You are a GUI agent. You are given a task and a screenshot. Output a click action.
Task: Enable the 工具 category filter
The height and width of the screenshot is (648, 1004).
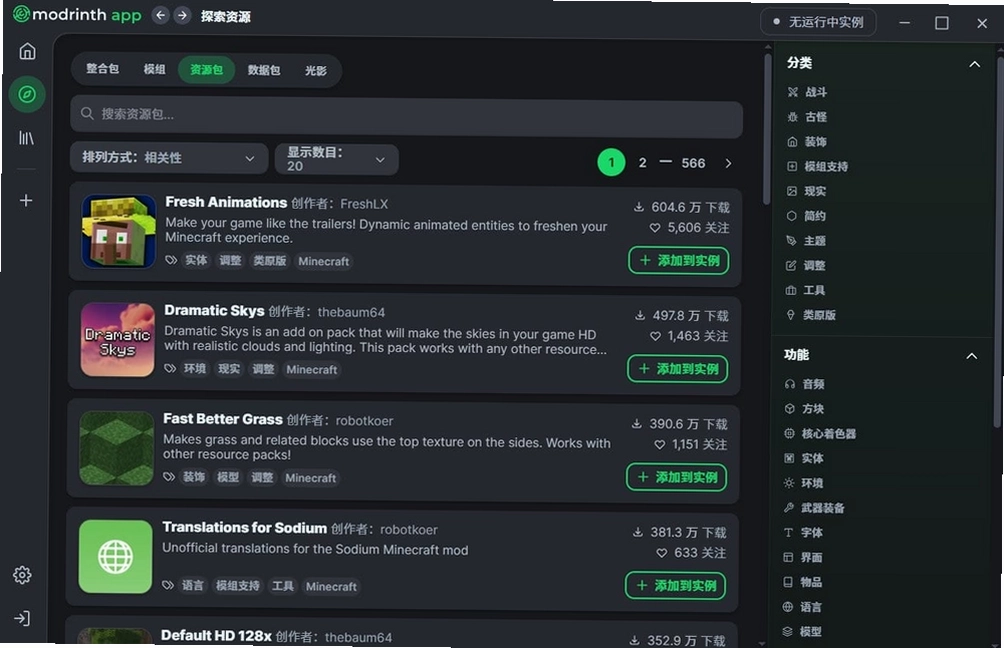click(x=806, y=291)
